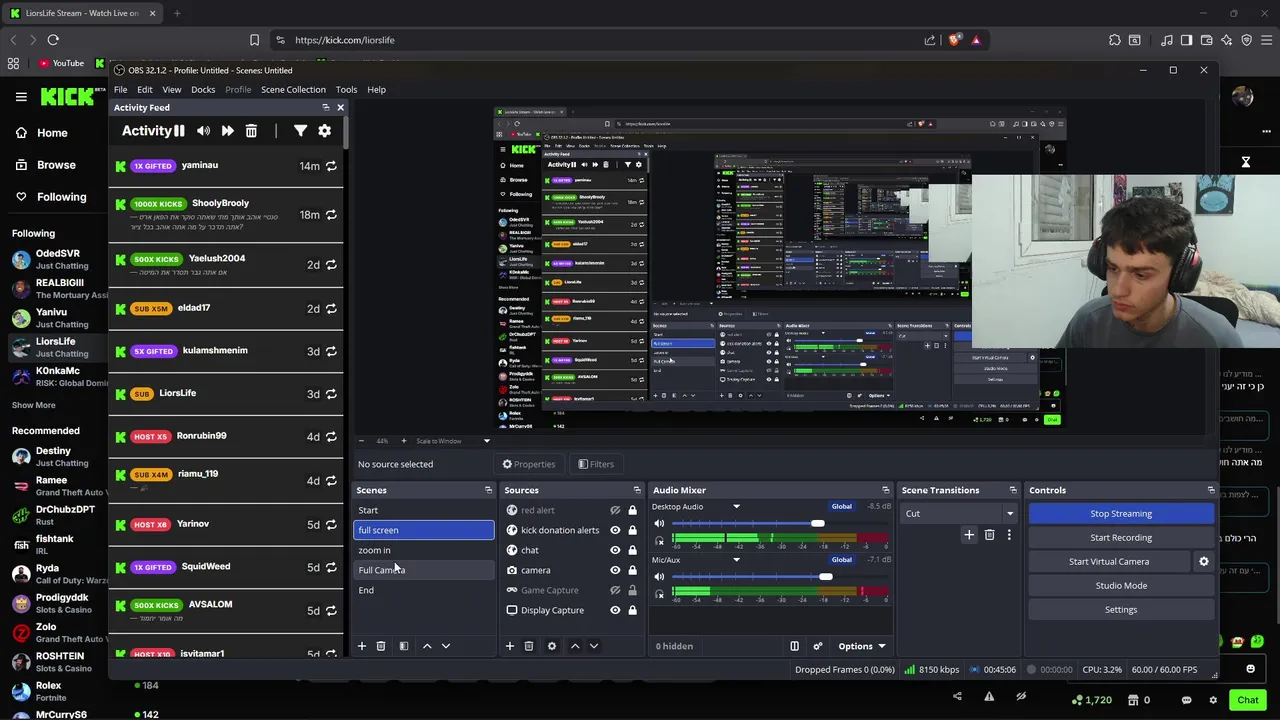Adjust Desktop Audio volume slider

pos(818,524)
